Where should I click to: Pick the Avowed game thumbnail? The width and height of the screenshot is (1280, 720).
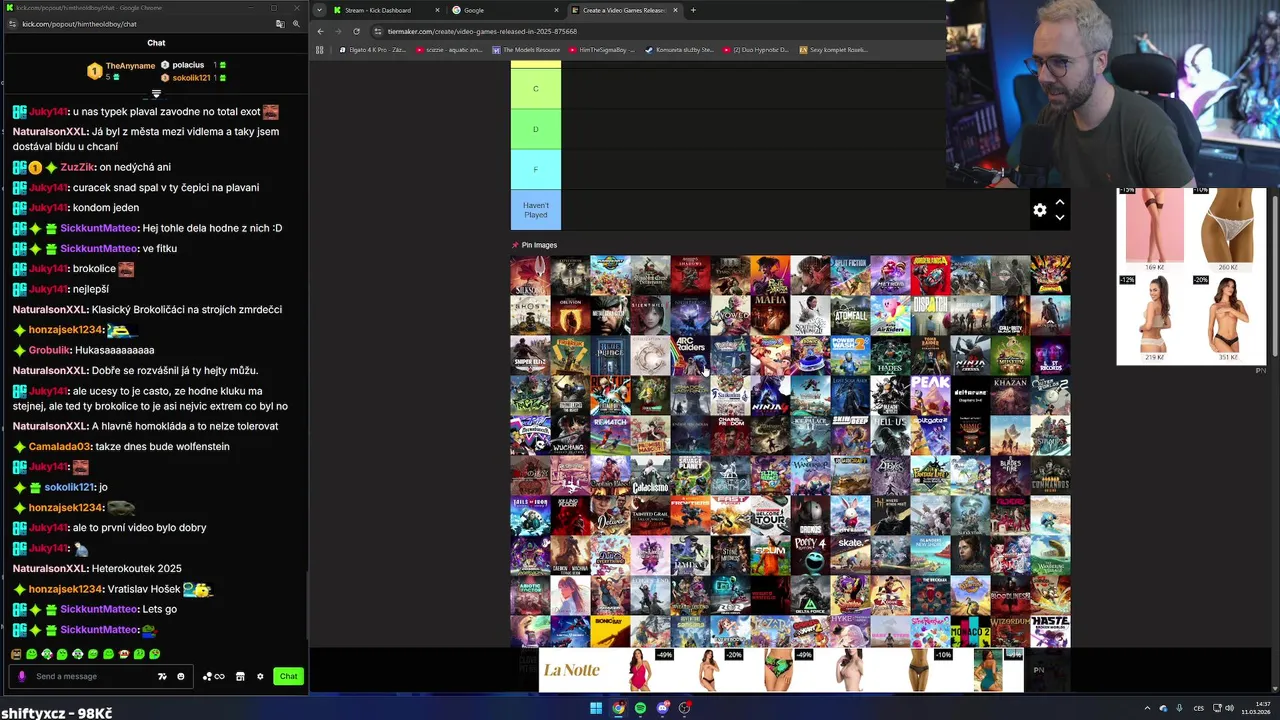pyautogui.click(x=730, y=315)
